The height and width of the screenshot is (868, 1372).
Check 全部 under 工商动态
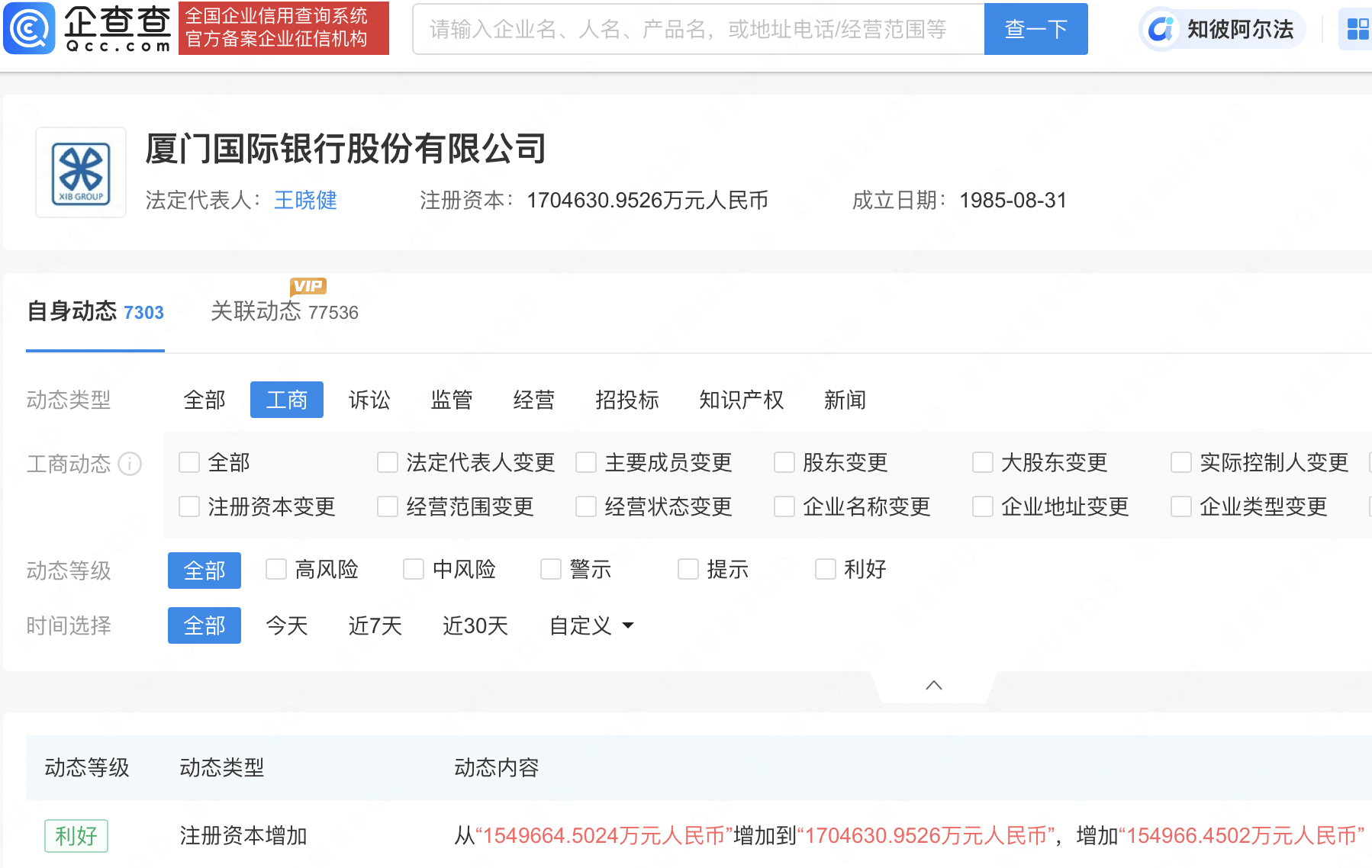189,462
